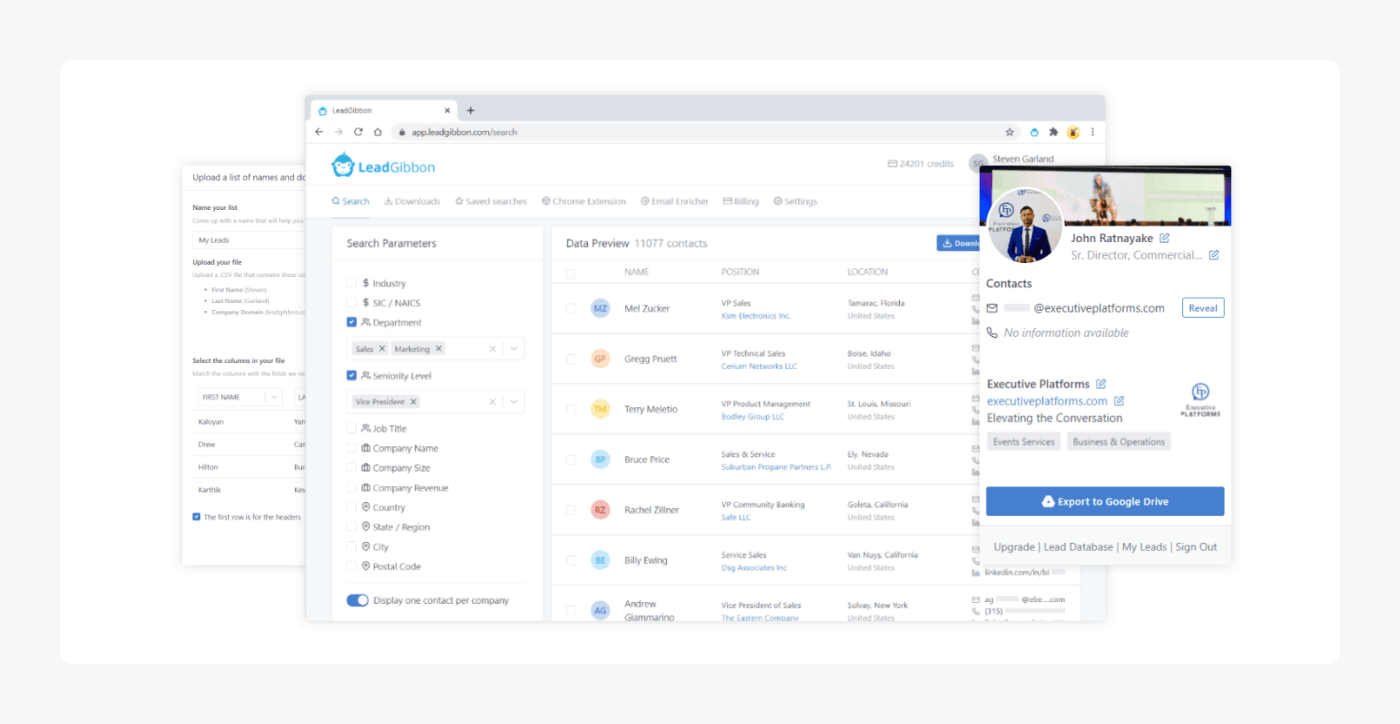The height and width of the screenshot is (724, 1400).
Task: Click the LeadGibbon logo
Action: 382,164
